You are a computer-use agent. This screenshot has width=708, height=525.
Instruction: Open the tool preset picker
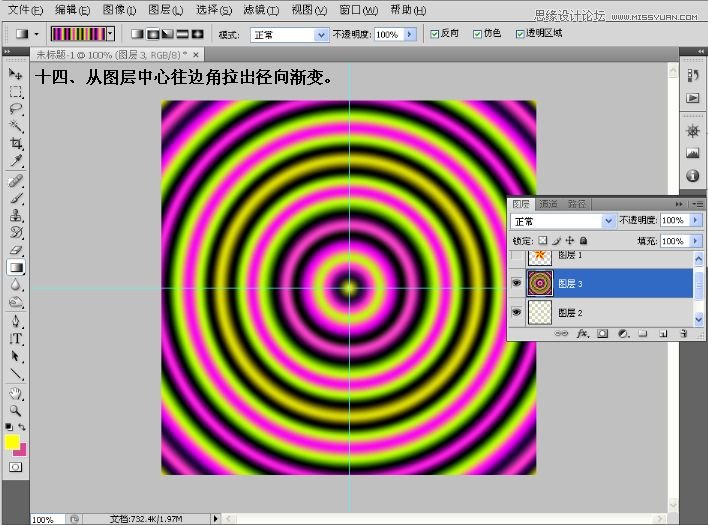pyautogui.click(x=37, y=34)
